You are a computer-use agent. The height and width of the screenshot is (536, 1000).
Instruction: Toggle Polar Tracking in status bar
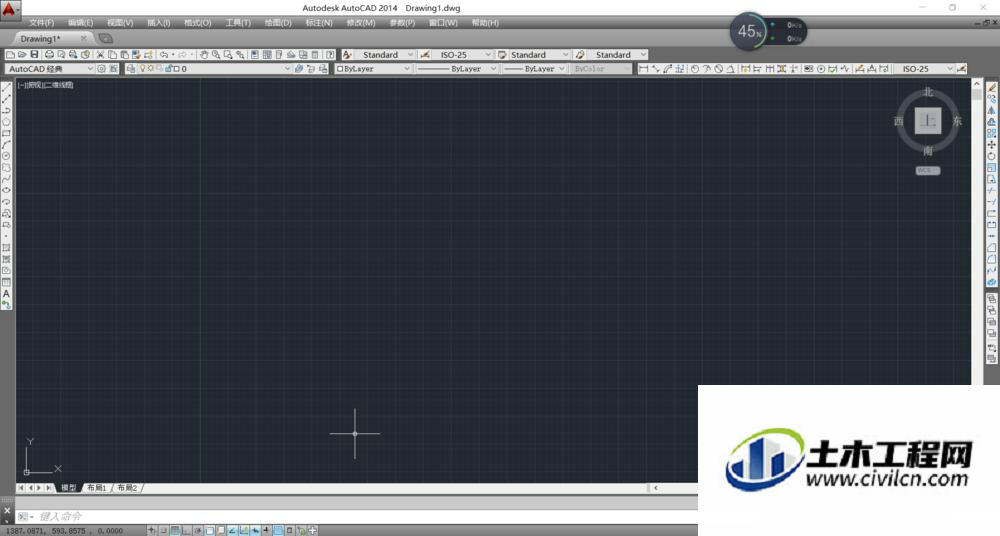198,530
